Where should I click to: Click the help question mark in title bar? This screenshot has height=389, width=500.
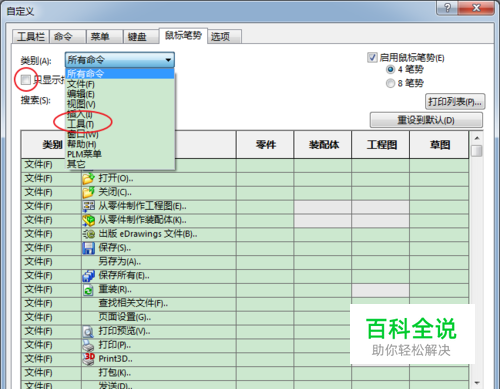(447, 7)
